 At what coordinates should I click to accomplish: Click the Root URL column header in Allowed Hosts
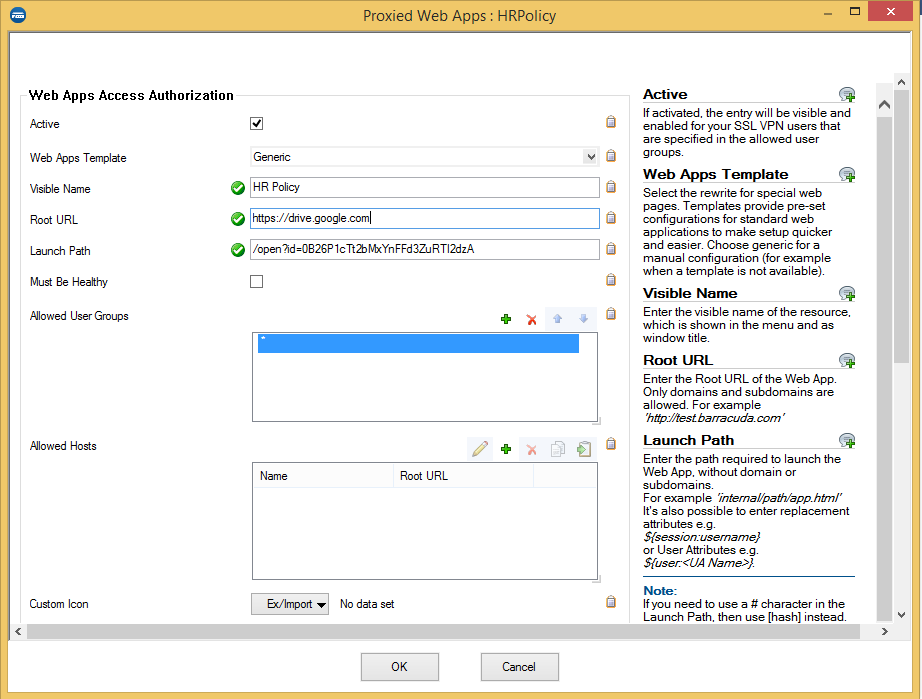tap(463, 476)
